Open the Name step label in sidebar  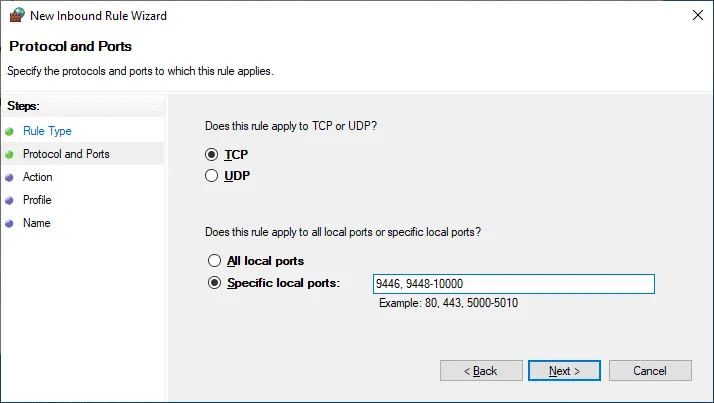click(36, 223)
